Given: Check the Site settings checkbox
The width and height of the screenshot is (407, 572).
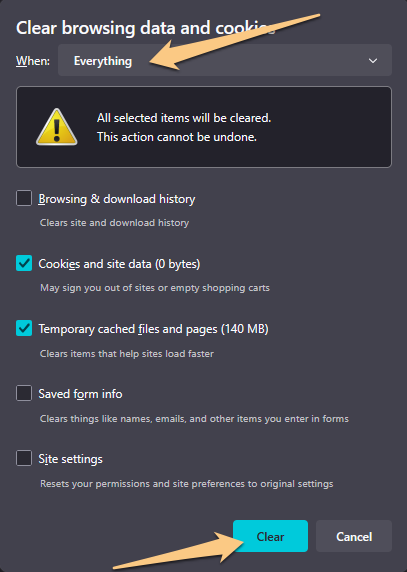Looking at the screenshot, I should (24, 459).
